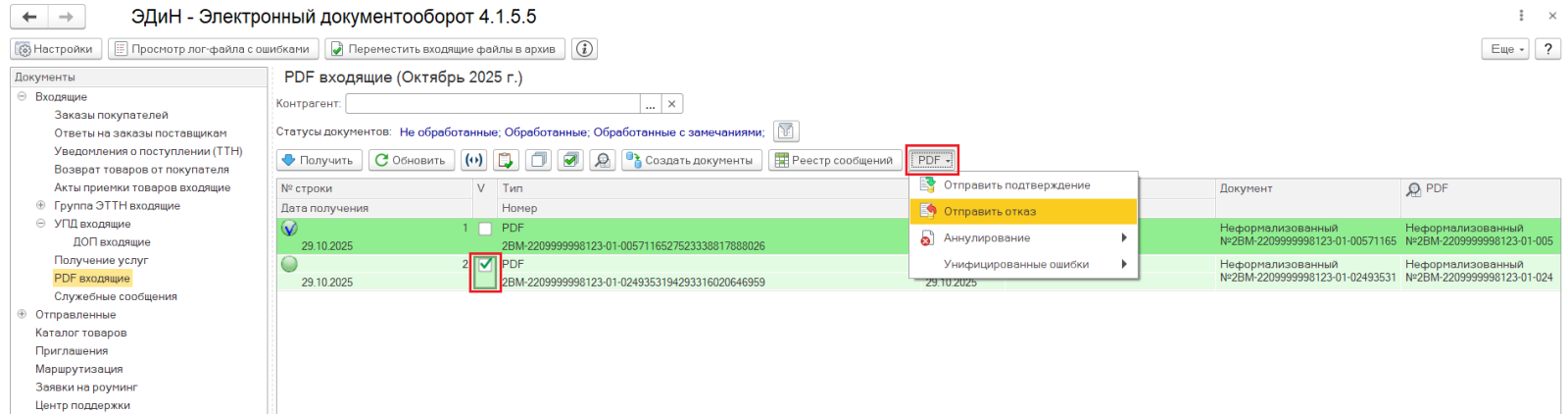Viewport: 1568px width, 414px height.
Task: Open the PDF dropdown button
Action: pos(932,160)
